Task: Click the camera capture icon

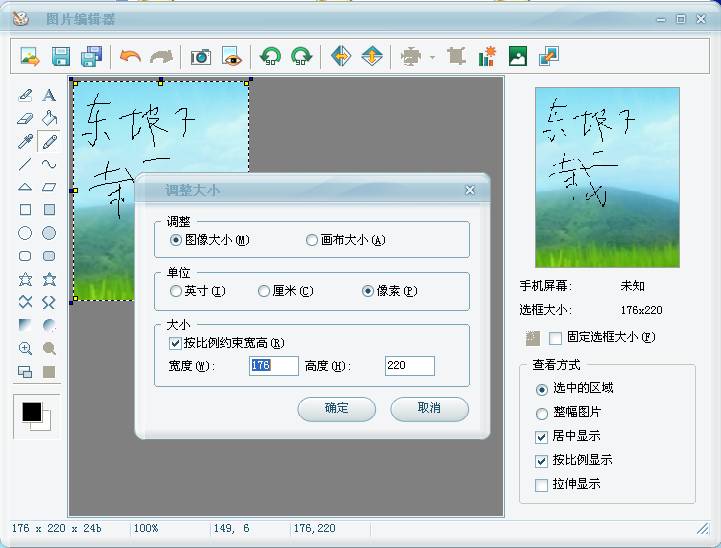Action: 200,57
